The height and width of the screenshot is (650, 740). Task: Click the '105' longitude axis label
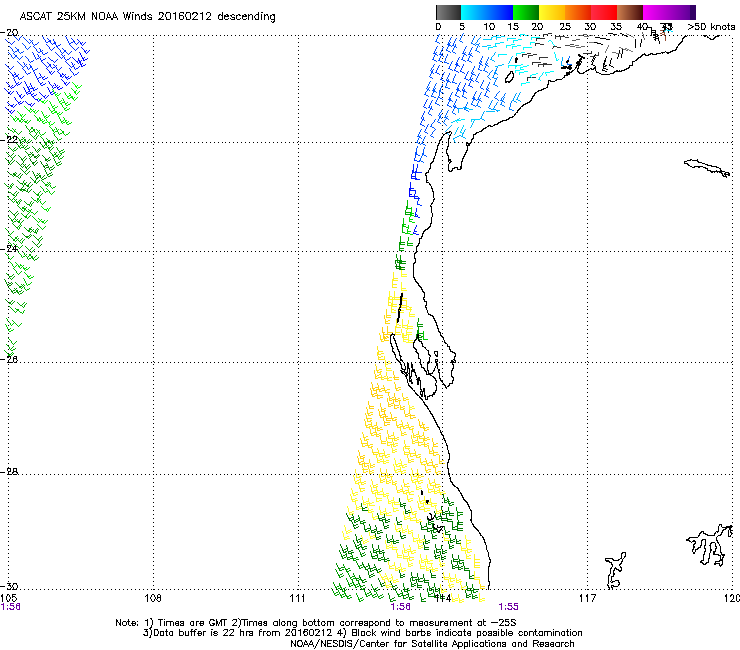pyautogui.click(x=8, y=598)
